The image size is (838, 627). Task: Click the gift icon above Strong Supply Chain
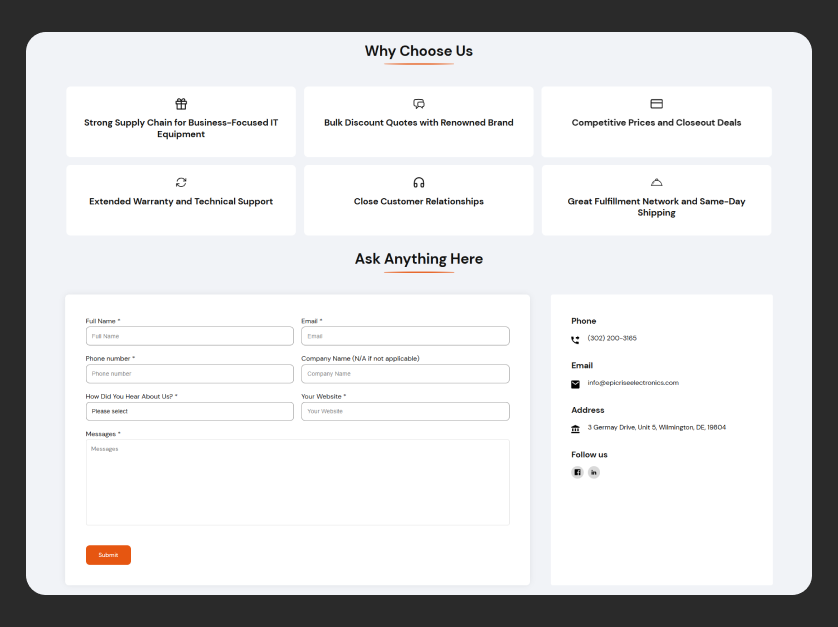click(x=181, y=104)
